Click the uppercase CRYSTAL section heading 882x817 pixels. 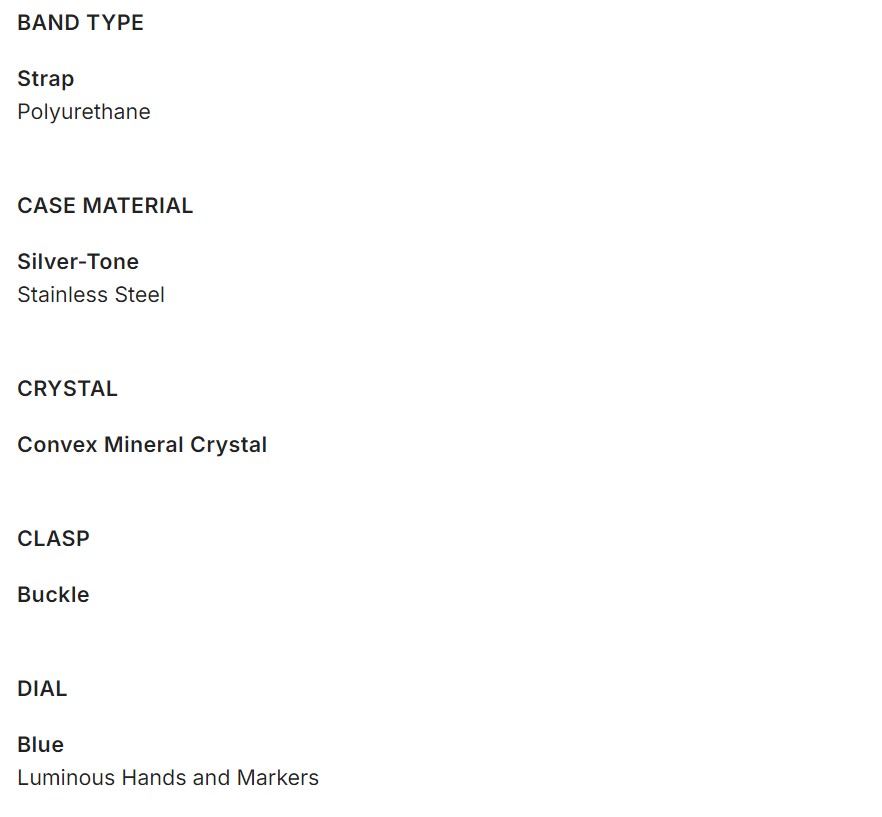coord(67,389)
